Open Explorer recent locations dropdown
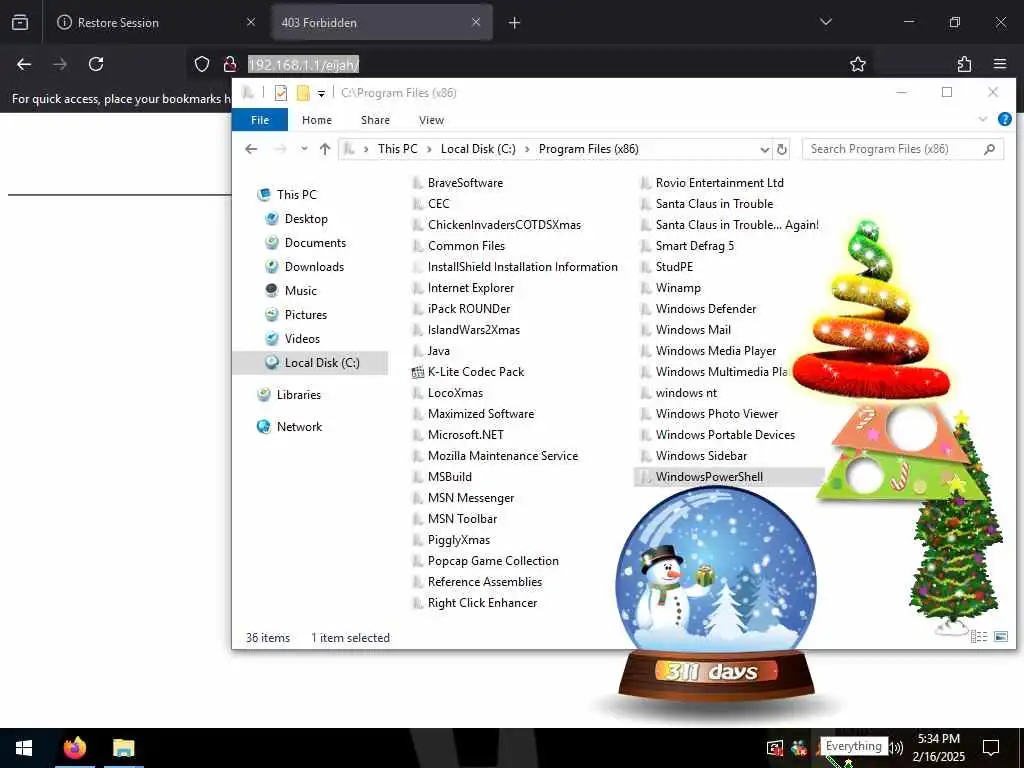The width and height of the screenshot is (1024, 768). click(x=304, y=149)
